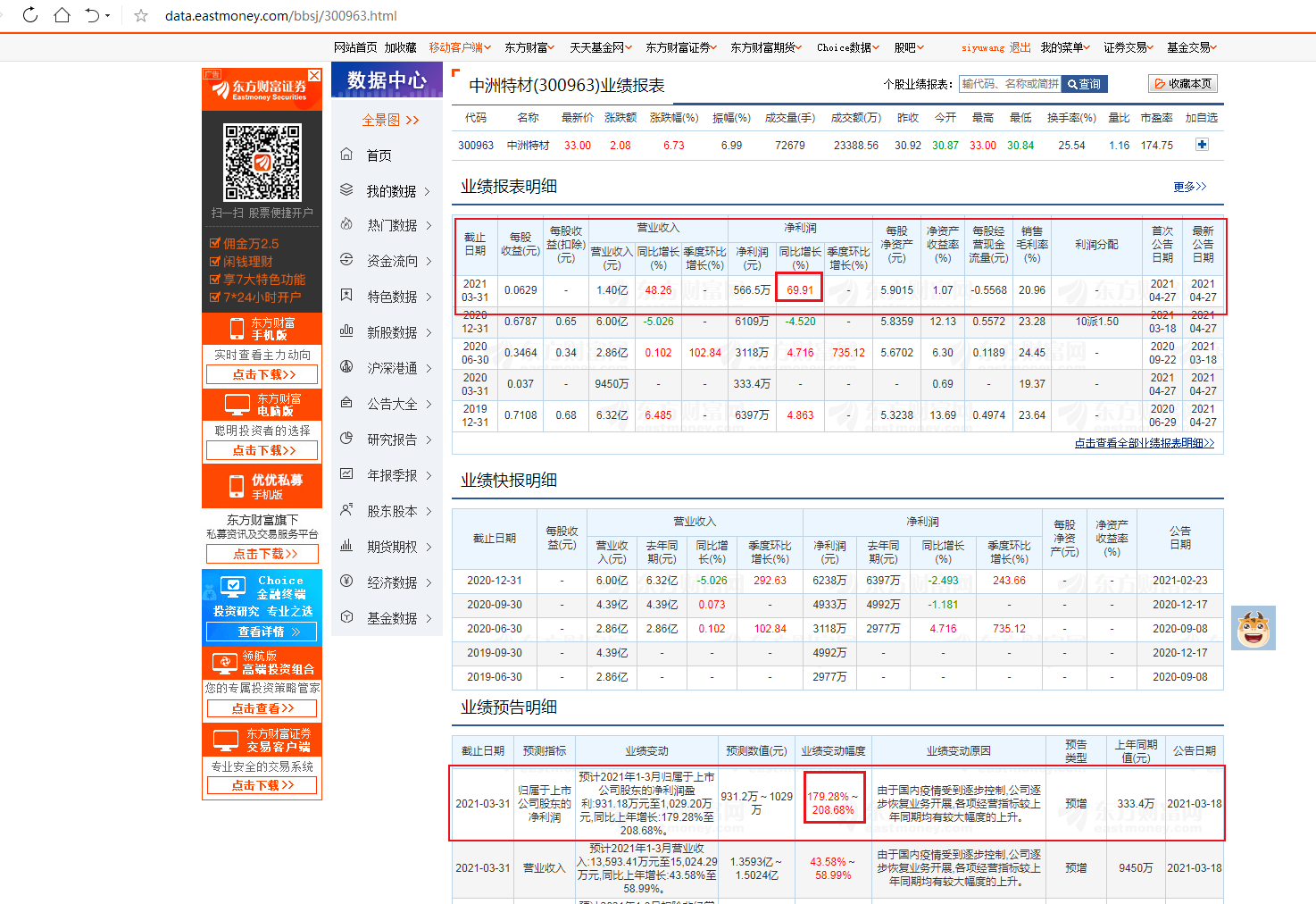This screenshot has width=1316, height=904.
Task: Click the 数据中心 logo banner
Action: (387, 80)
